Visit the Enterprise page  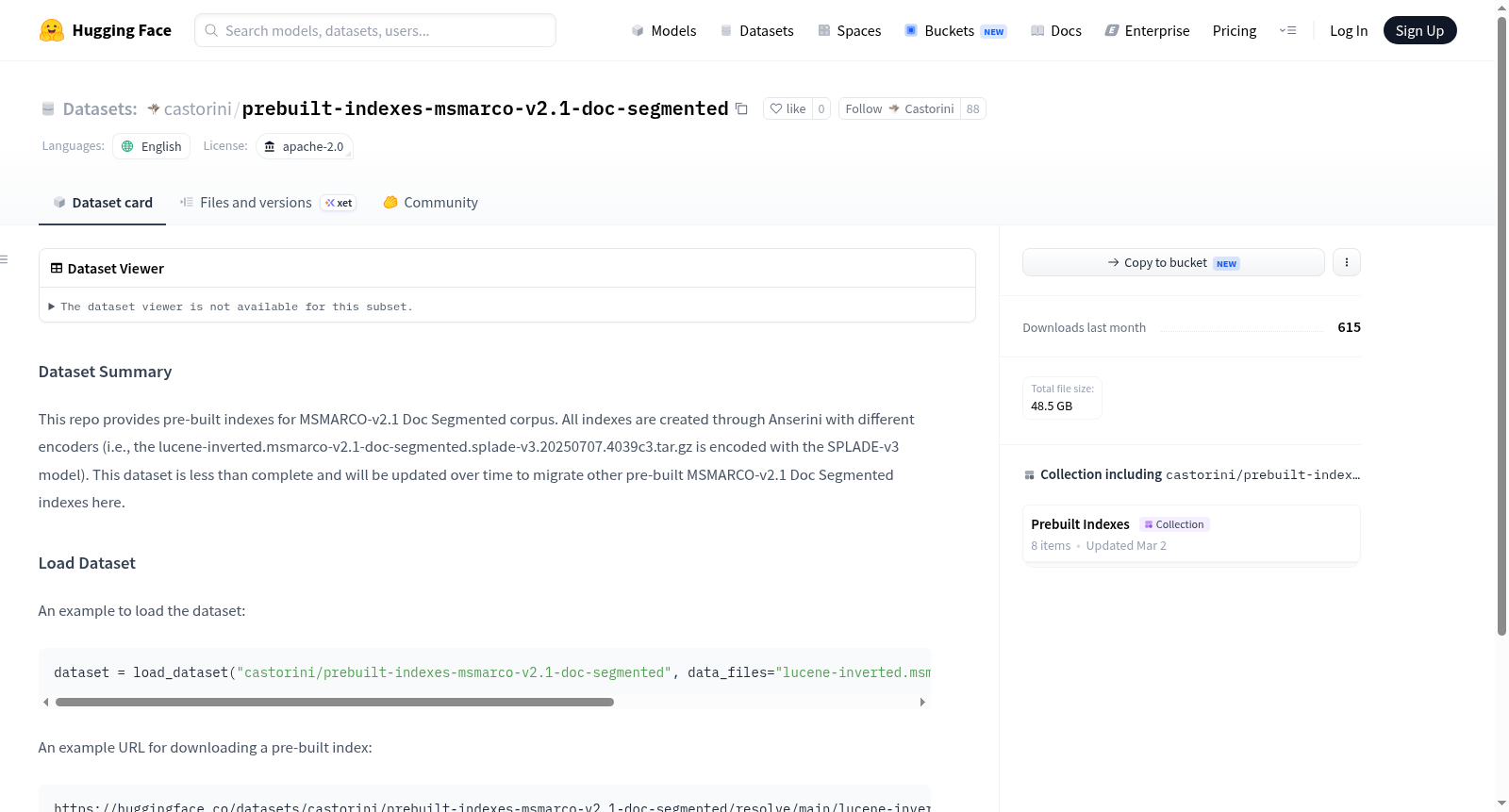coord(1147,30)
